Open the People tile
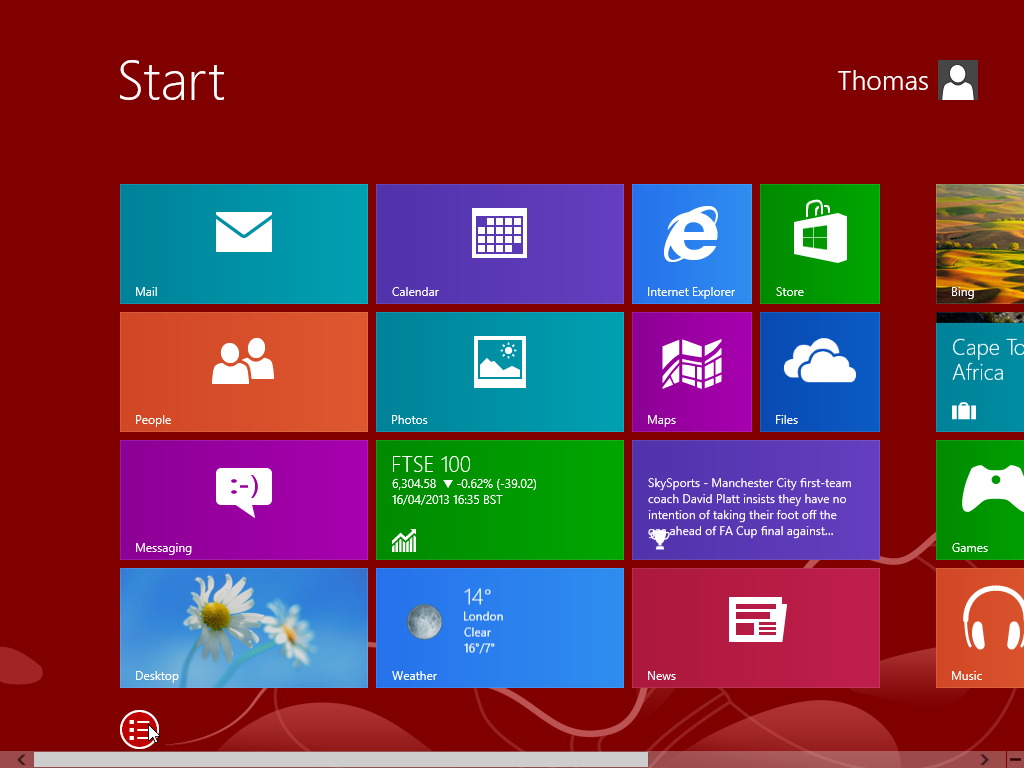The image size is (1024, 768). (x=244, y=372)
